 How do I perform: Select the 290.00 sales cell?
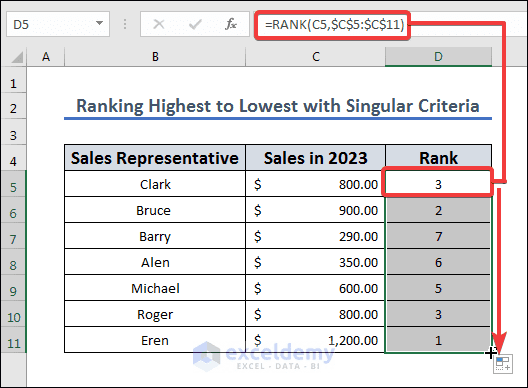316,236
